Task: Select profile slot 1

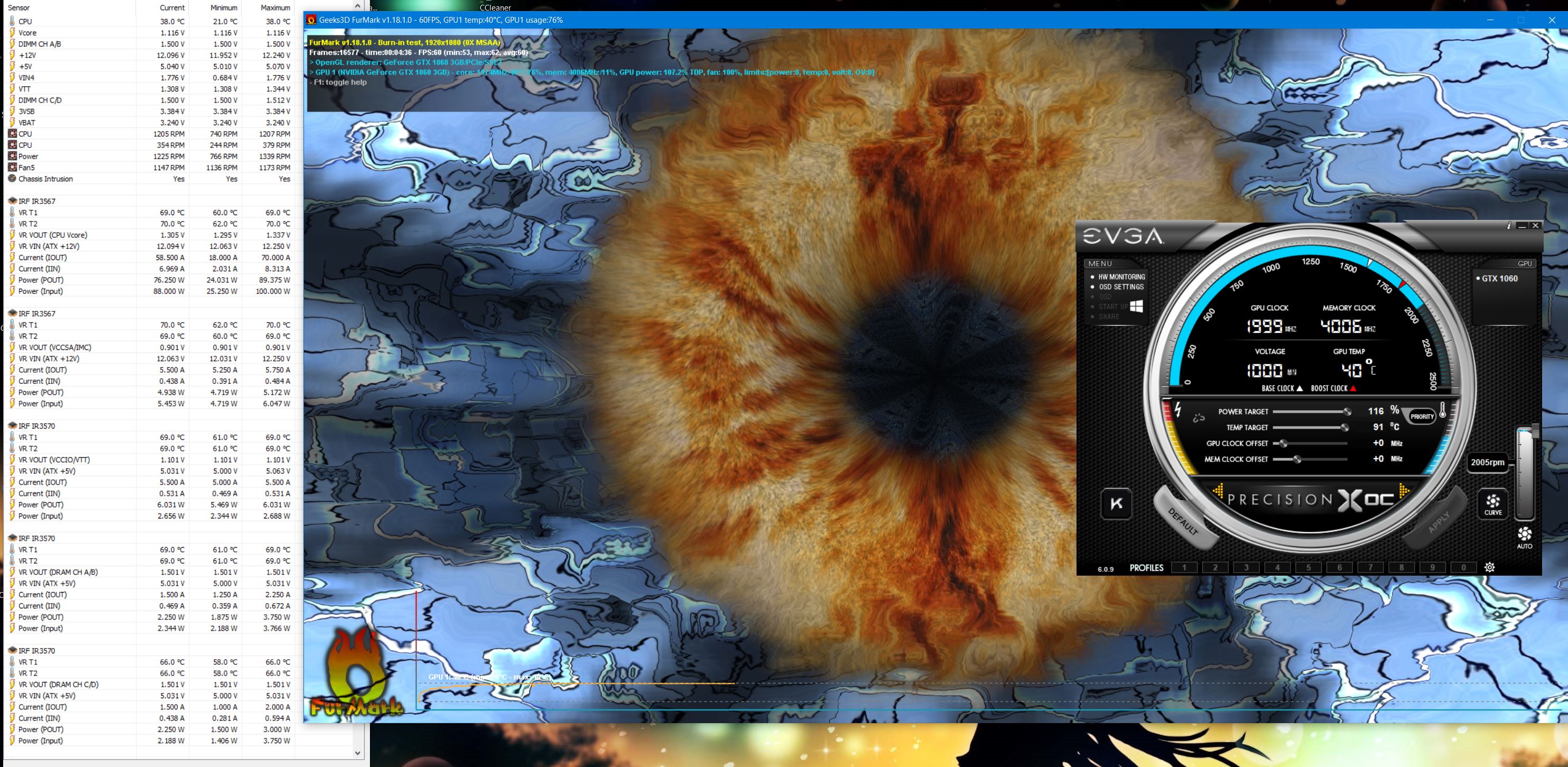Action: pyautogui.click(x=1184, y=567)
